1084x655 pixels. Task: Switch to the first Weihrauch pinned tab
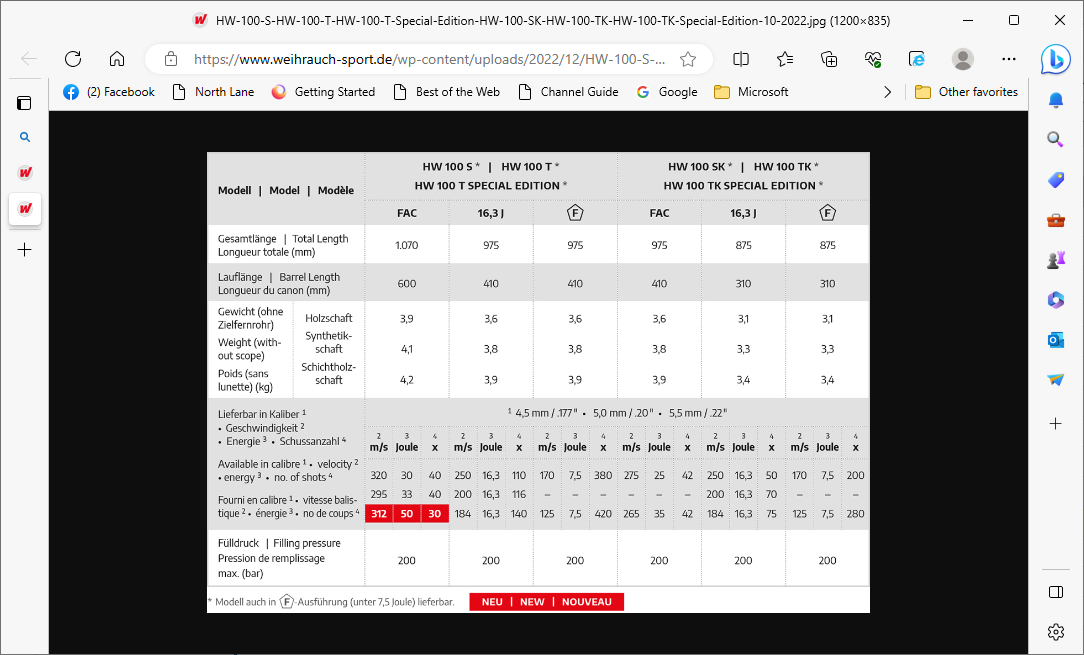click(x=25, y=172)
